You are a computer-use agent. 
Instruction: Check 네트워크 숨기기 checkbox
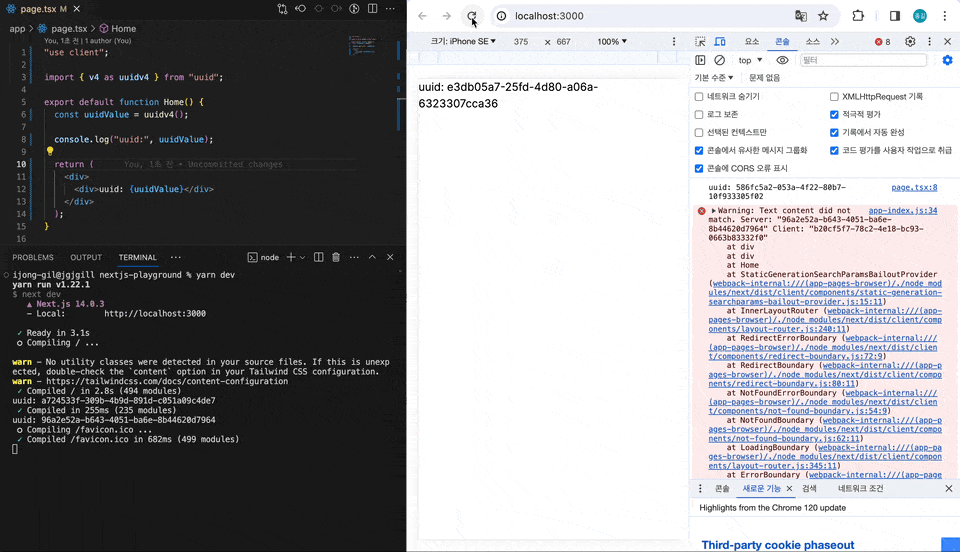coord(699,97)
